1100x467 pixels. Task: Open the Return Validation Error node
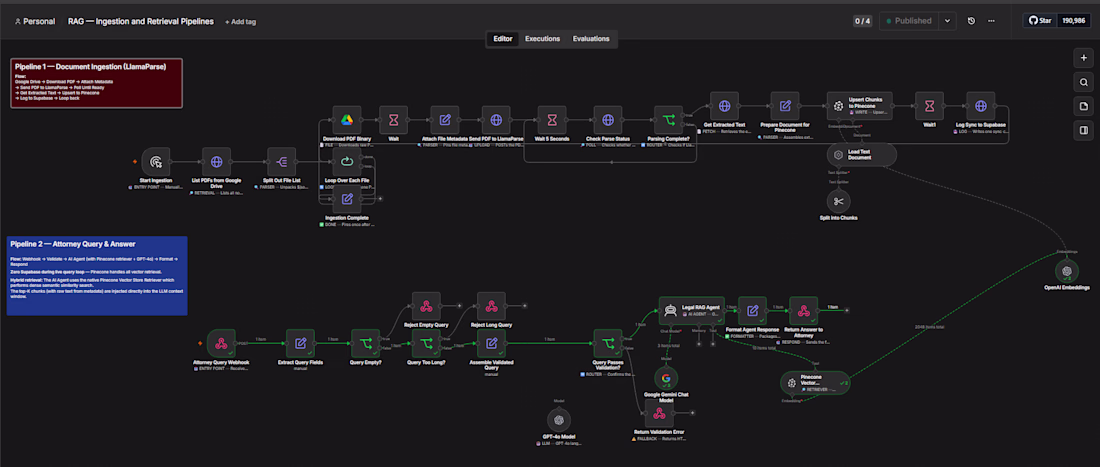pos(659,414)
